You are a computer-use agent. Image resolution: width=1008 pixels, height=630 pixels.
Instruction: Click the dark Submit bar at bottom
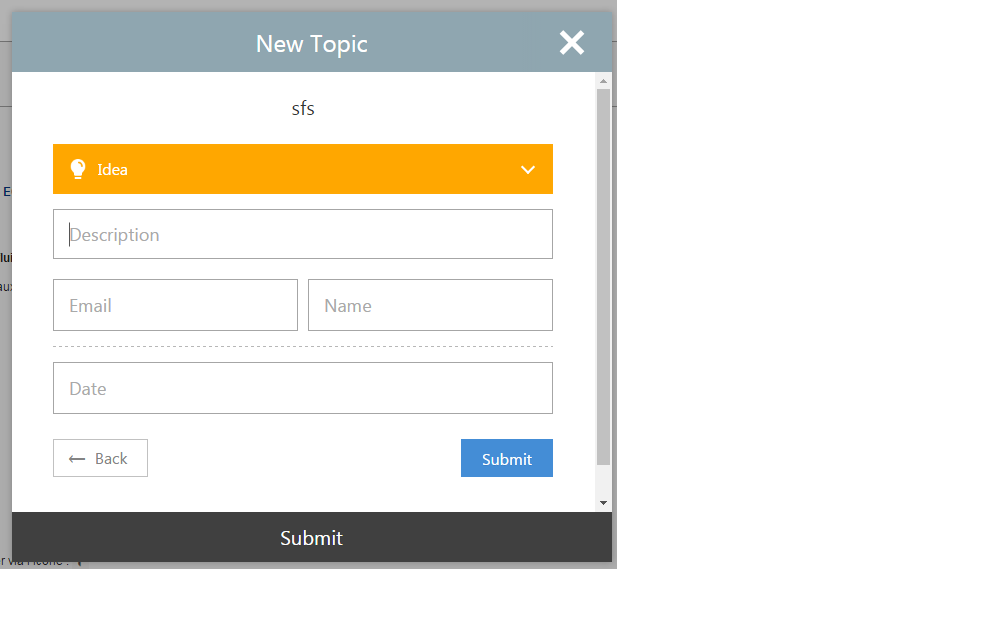click(311, 538)
